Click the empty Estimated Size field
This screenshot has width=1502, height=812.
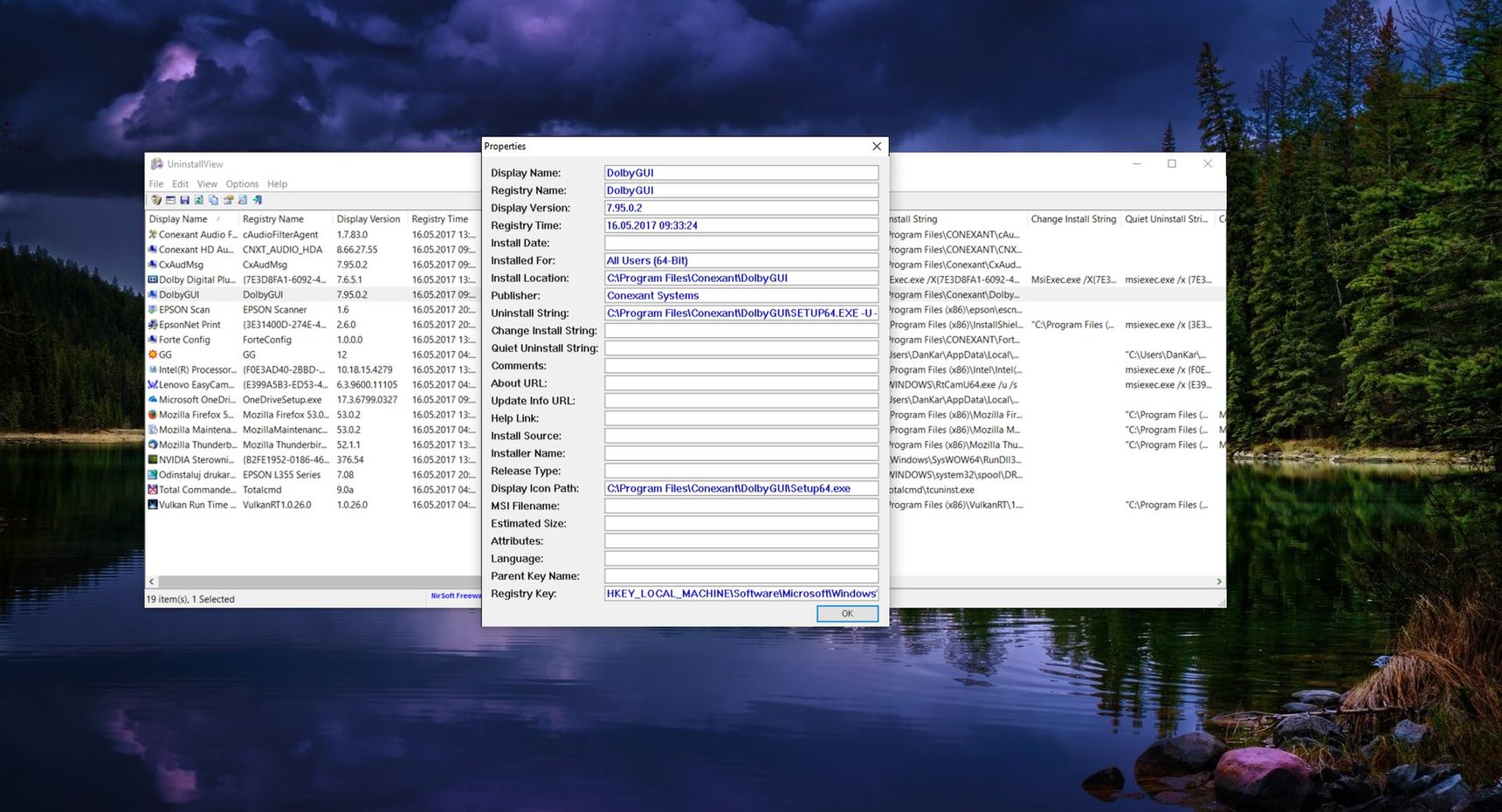pos(741,523)
